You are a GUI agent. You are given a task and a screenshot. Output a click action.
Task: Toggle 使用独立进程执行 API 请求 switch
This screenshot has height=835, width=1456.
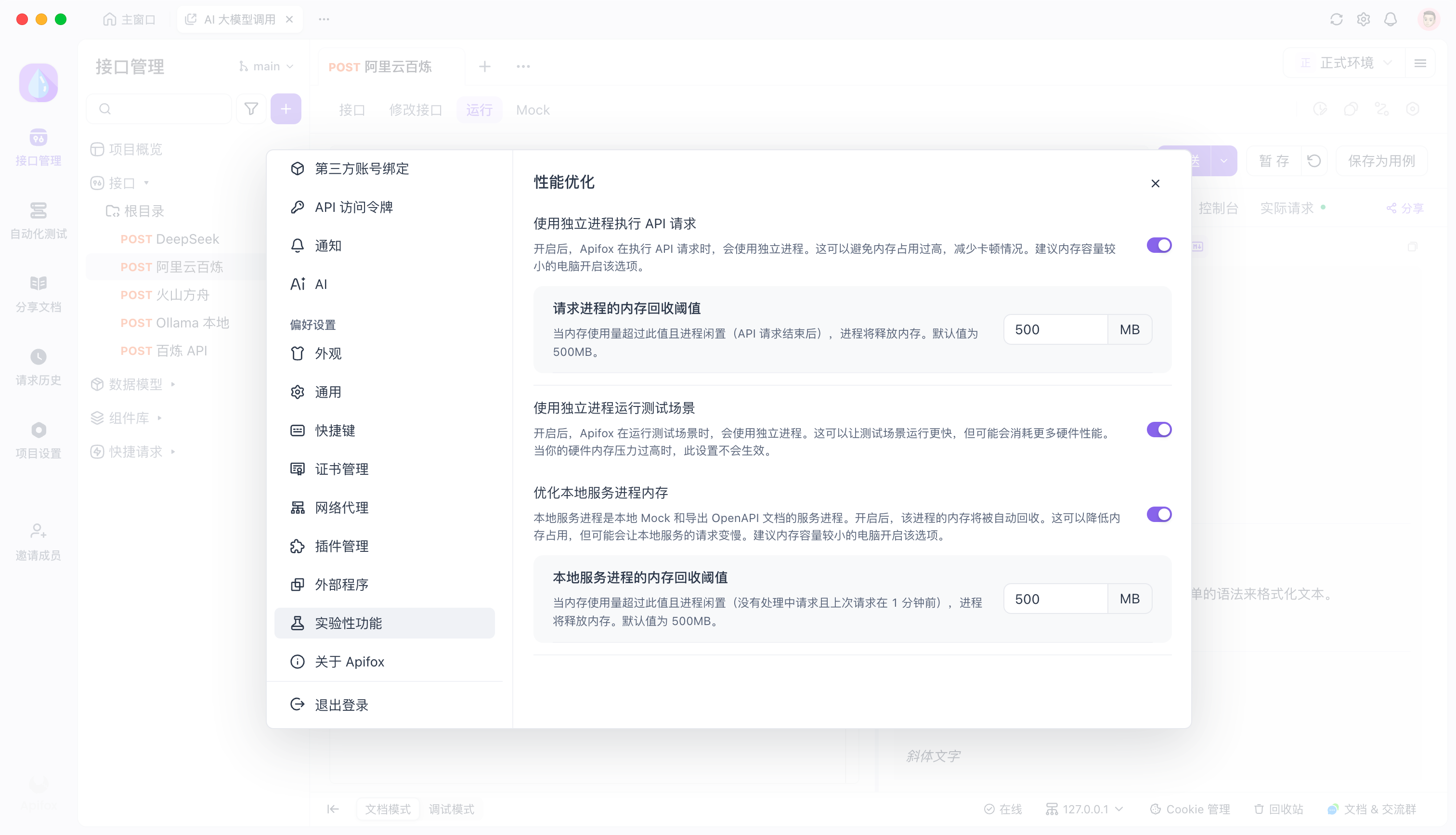[1158, 246]
